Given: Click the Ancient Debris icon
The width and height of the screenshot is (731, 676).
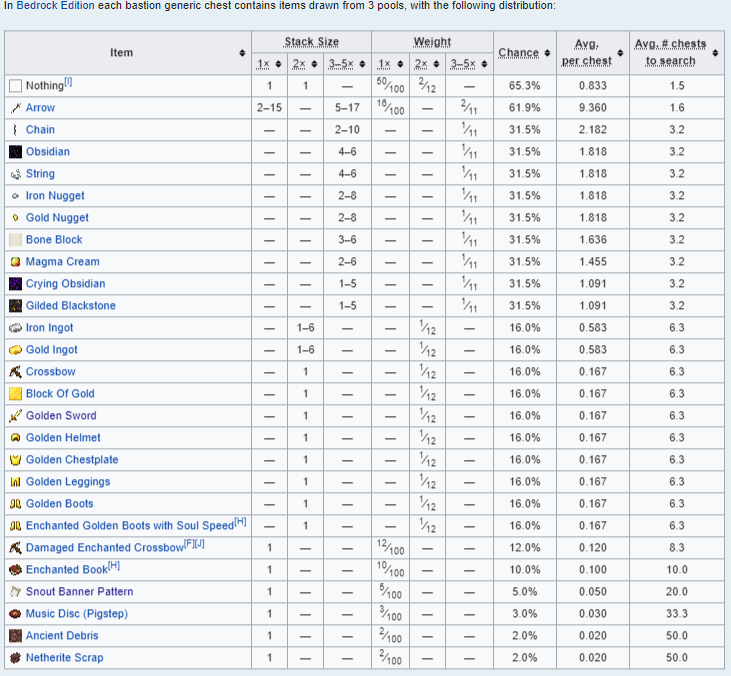Looking at the screenshot, I should point(15,635).
